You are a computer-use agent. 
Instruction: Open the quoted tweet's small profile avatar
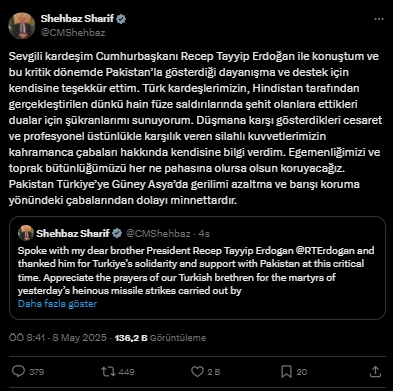point(26,233)
